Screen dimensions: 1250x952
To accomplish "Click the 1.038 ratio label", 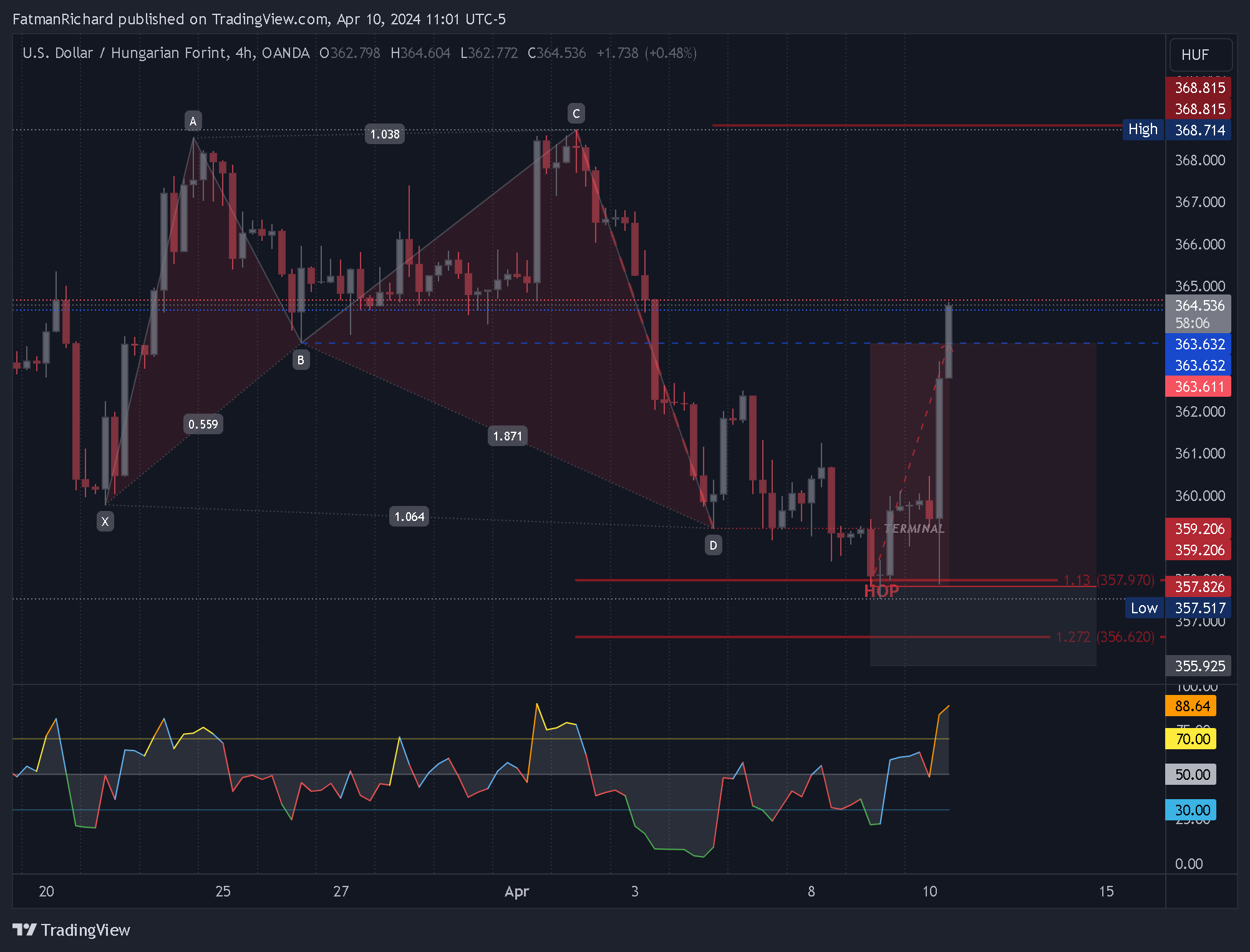I will pyautogui.click(x=385, y=134).
